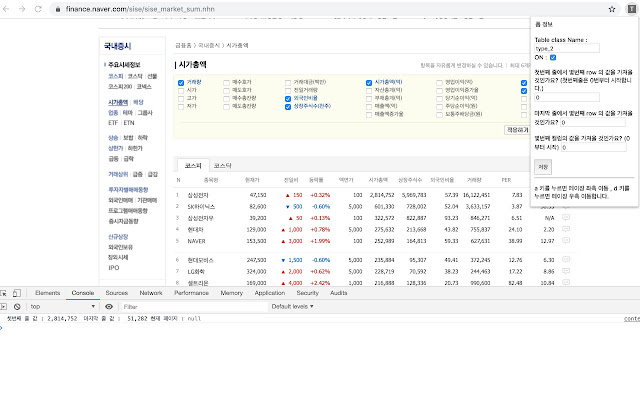Viewport: 640px width, 400px height.
Task: Open SK하이닉스 stock link
Action: [201, 207]
